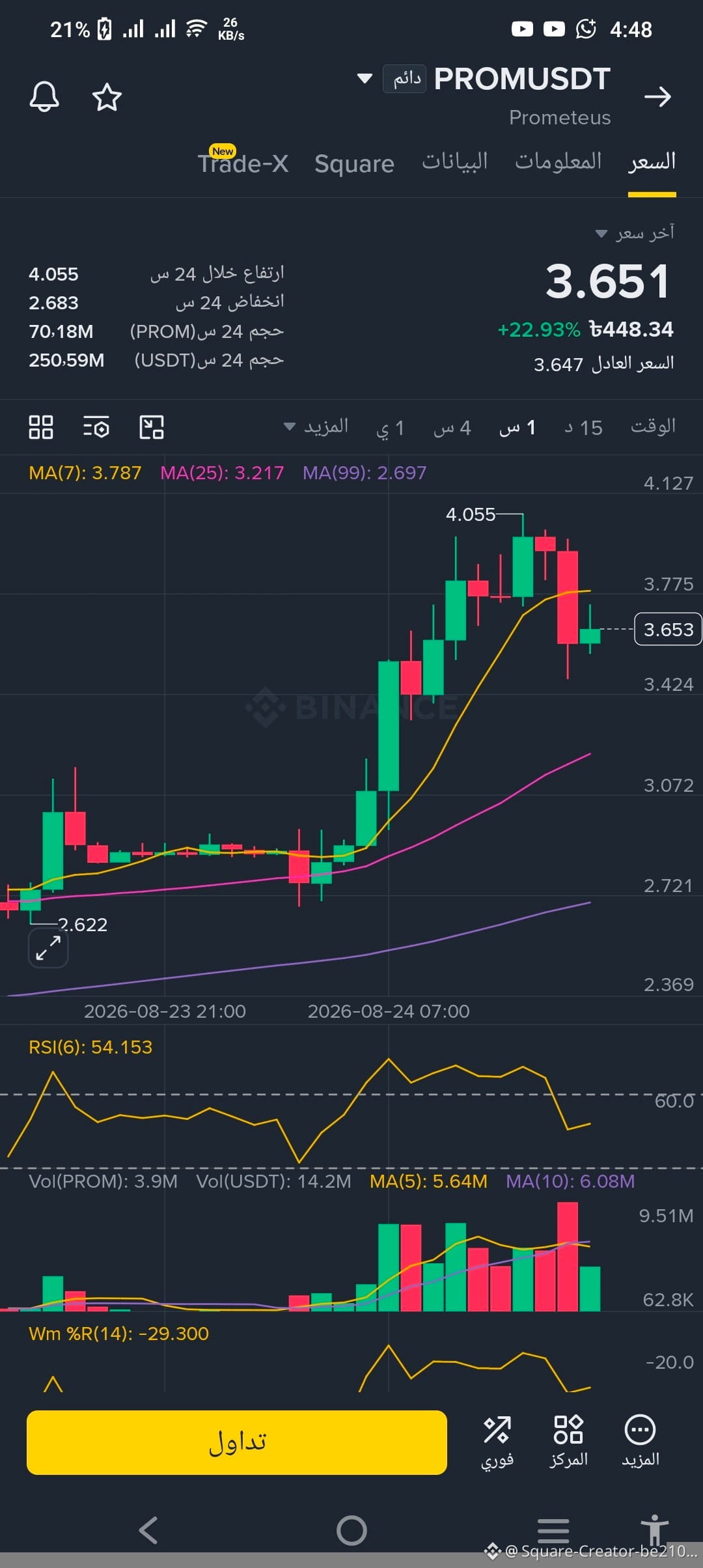Tap the 4.055 high price marker
The image size is (703, 1568).
471,514
